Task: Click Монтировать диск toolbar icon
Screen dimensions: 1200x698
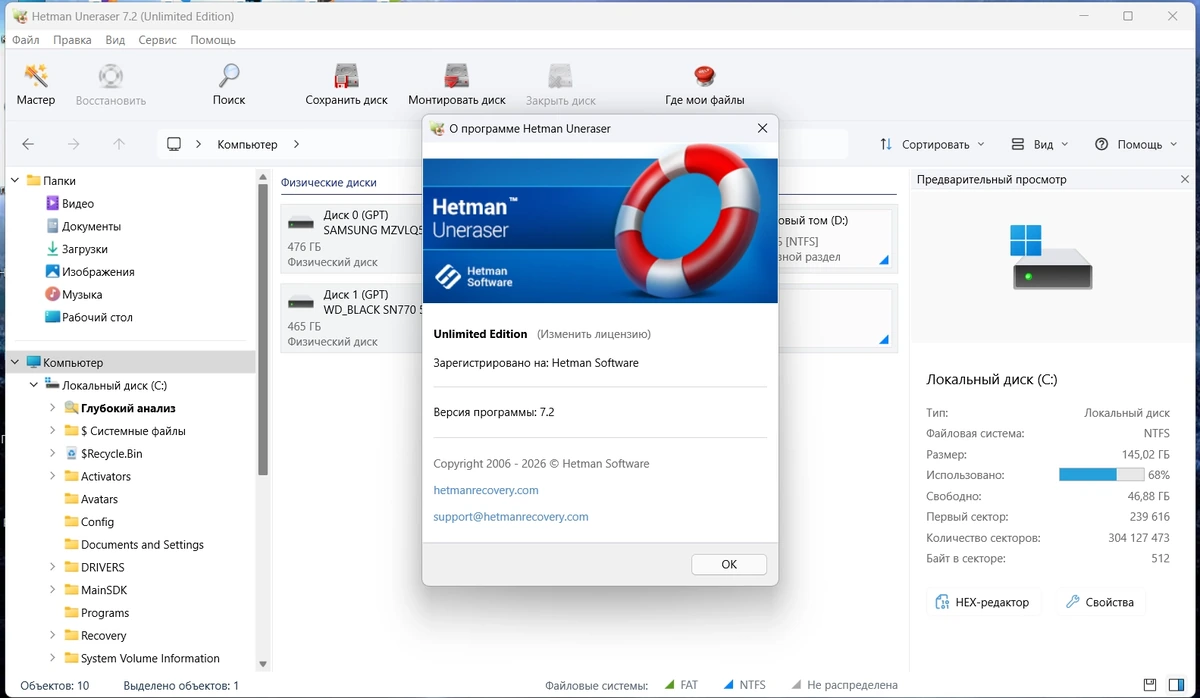Action: click(x=457, y=76)
